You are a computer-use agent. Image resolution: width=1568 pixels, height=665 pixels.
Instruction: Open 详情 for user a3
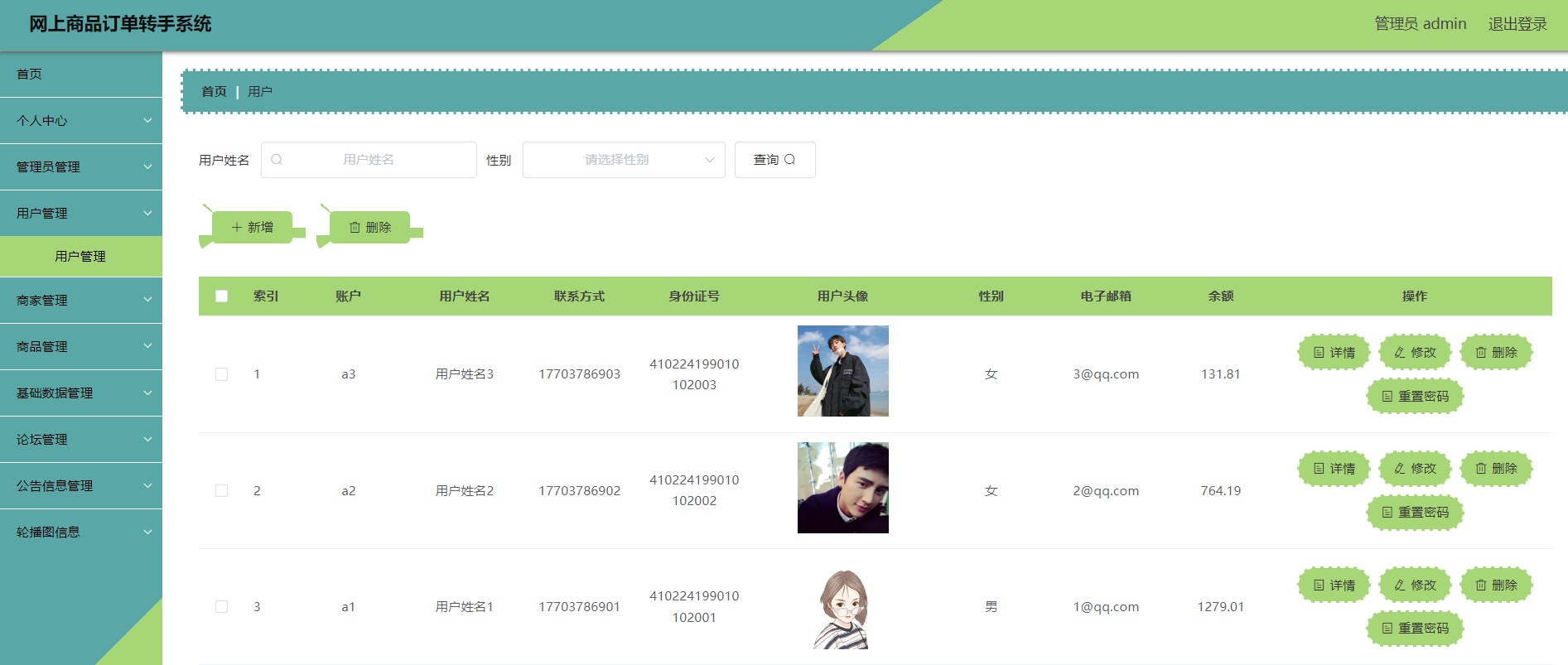(x=1334, y=353)
